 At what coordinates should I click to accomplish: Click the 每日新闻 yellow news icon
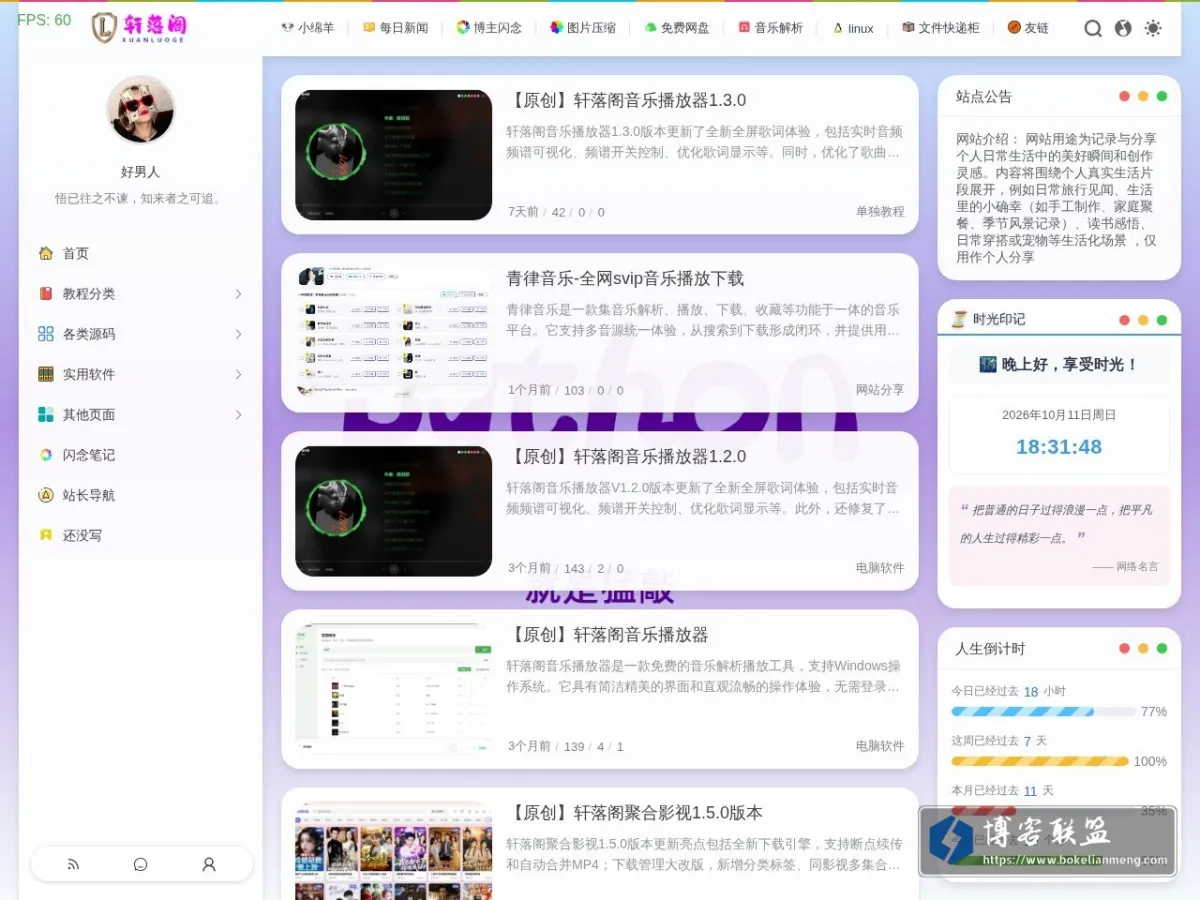[x=369, y=28]
